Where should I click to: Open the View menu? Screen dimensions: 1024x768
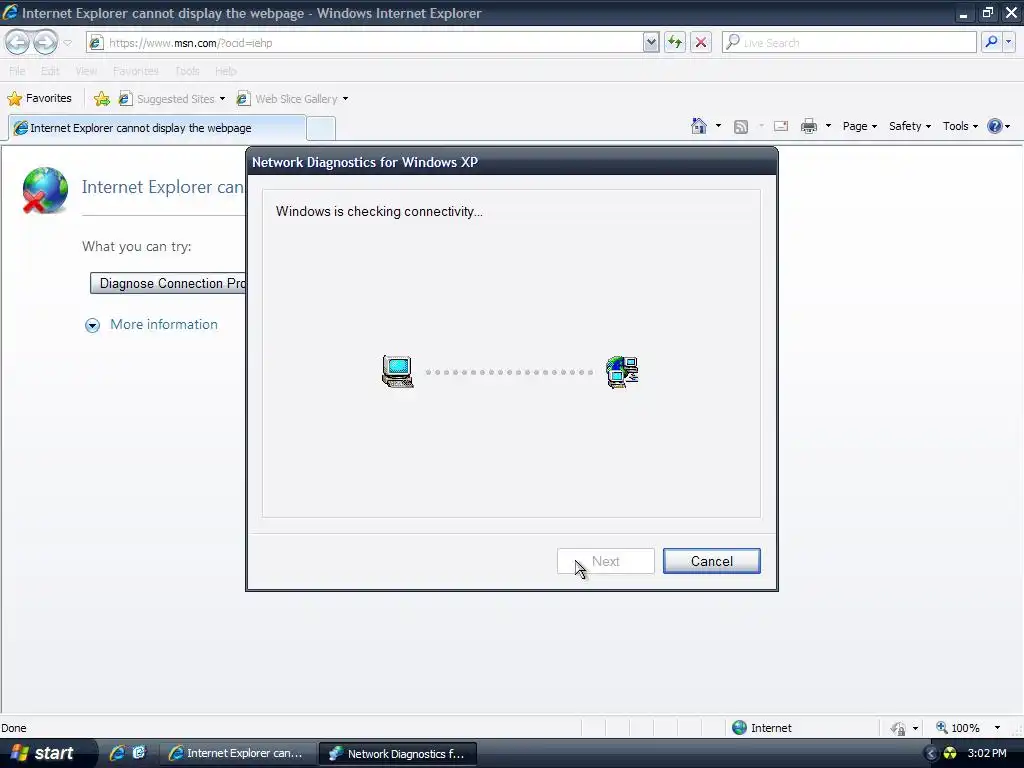click(86, 71)
